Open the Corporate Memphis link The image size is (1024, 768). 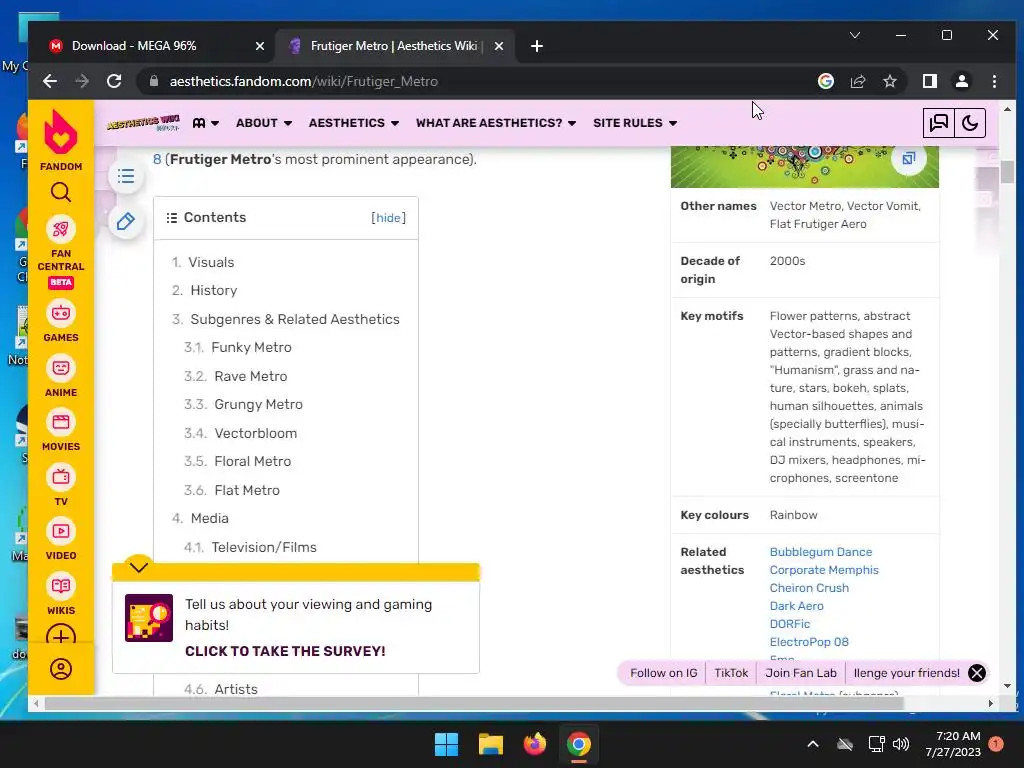tap(824, 570)
